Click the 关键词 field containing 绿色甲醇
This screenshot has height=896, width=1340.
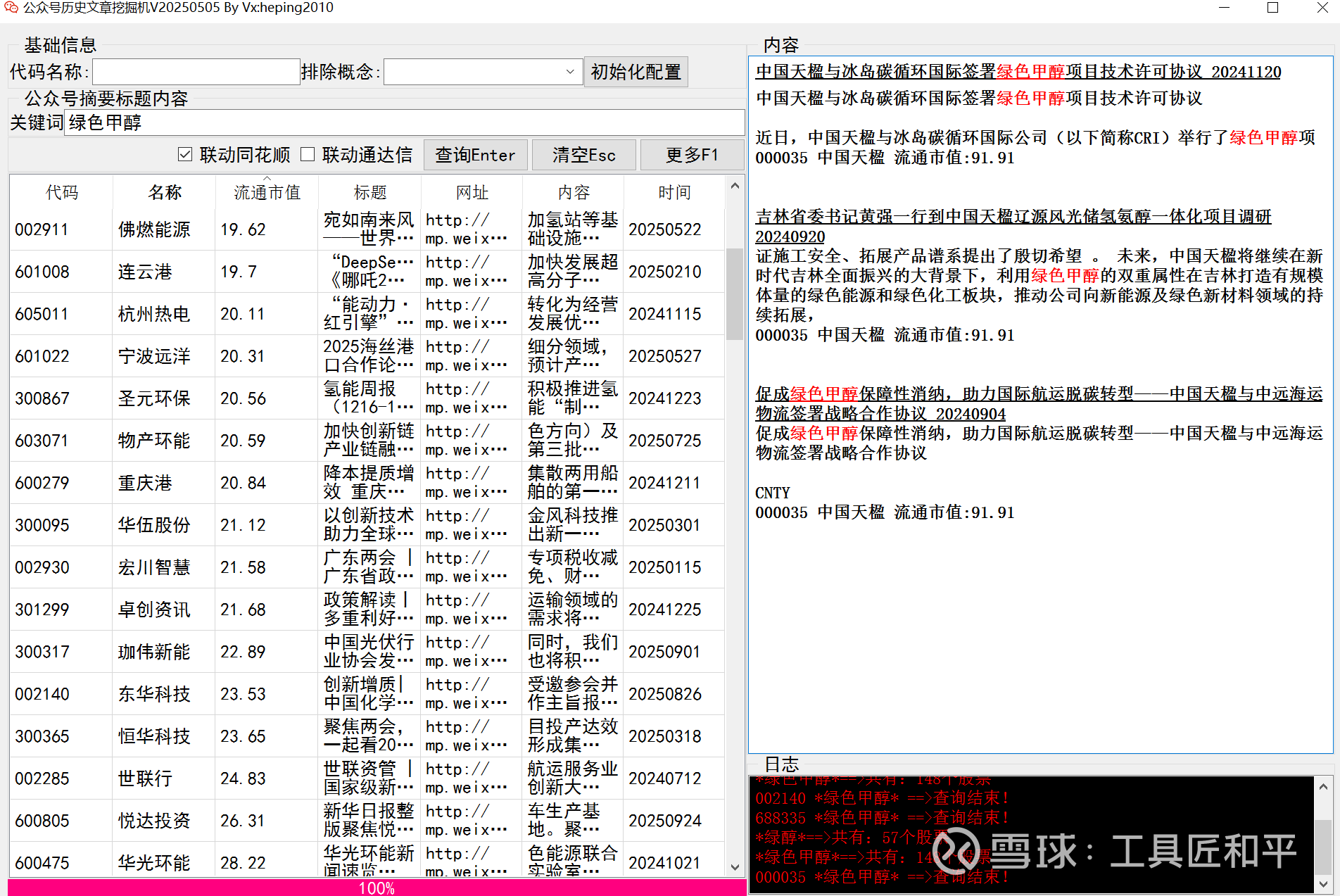[x=405, y=122]
